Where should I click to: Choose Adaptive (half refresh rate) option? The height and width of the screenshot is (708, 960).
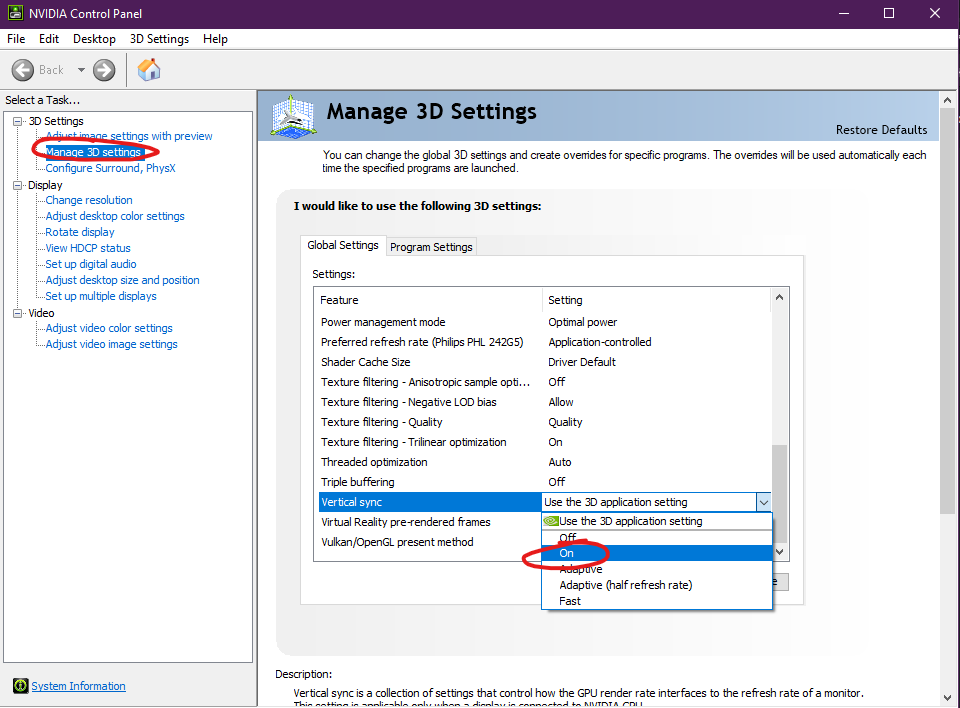click(625, 585)
